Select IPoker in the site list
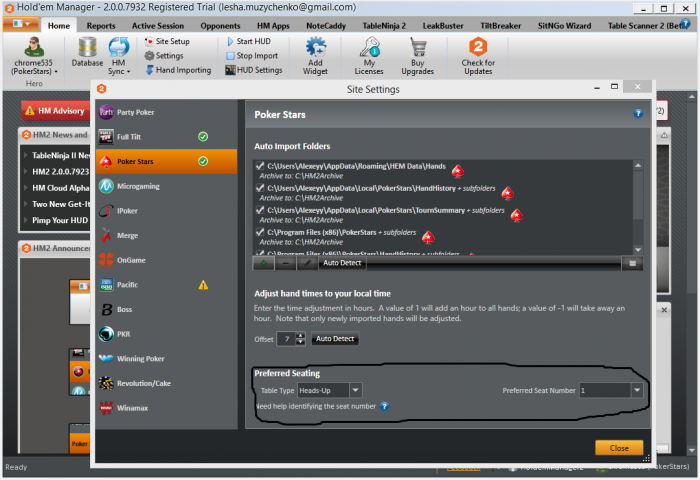Viewport: 700px width, 480px height. click(x=166, y=211)
